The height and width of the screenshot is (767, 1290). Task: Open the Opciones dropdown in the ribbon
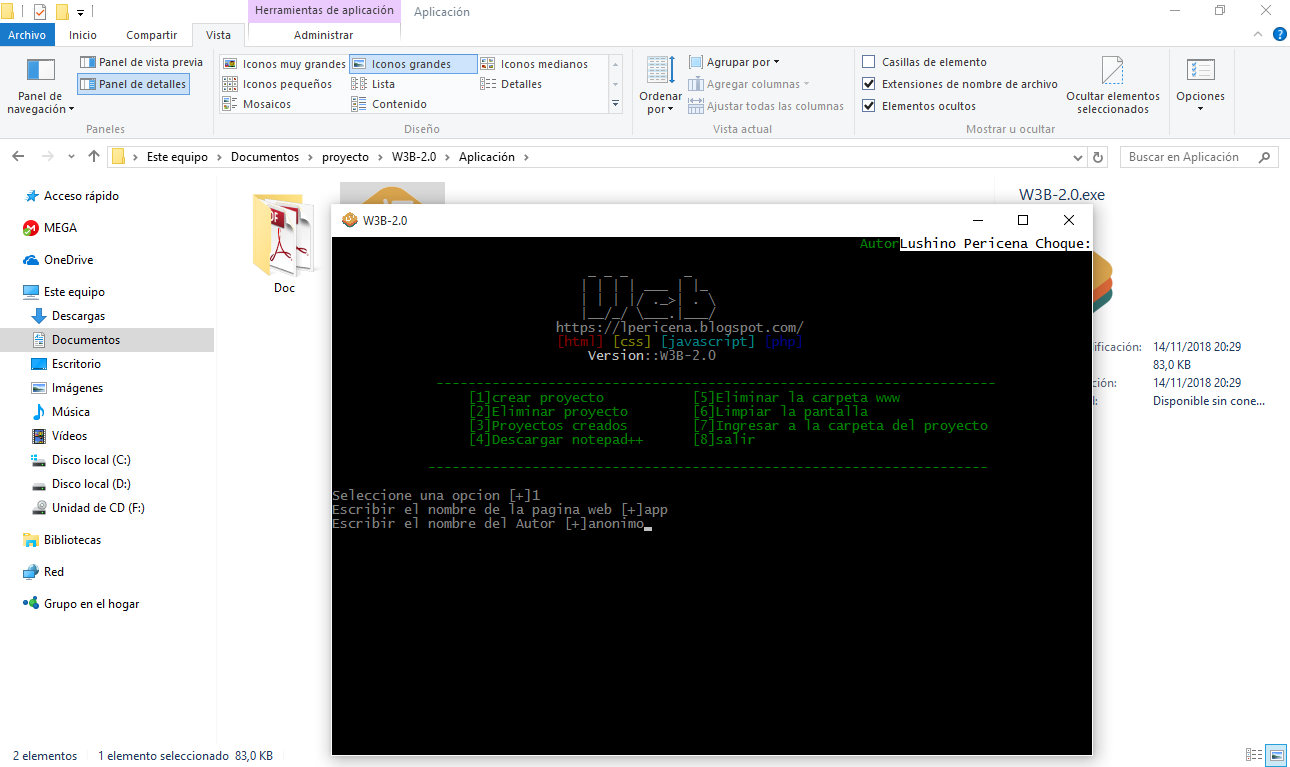[1200, 86]
